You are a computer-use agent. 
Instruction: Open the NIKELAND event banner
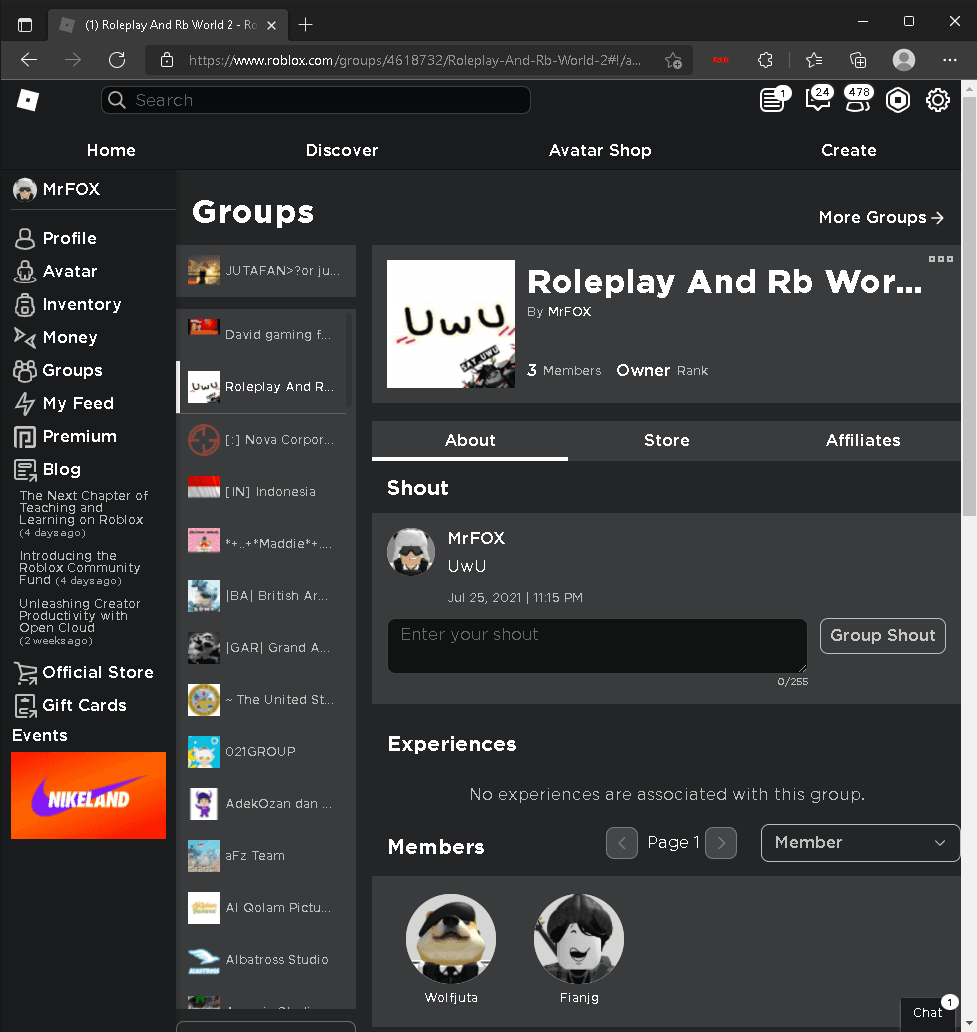coord(88,795)
